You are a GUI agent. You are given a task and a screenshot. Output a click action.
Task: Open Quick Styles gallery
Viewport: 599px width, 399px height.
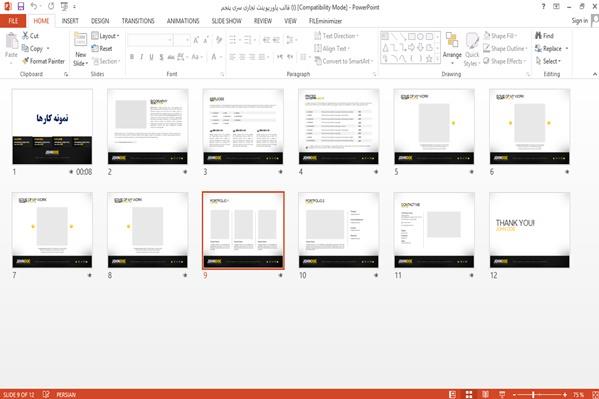(472, 49)
